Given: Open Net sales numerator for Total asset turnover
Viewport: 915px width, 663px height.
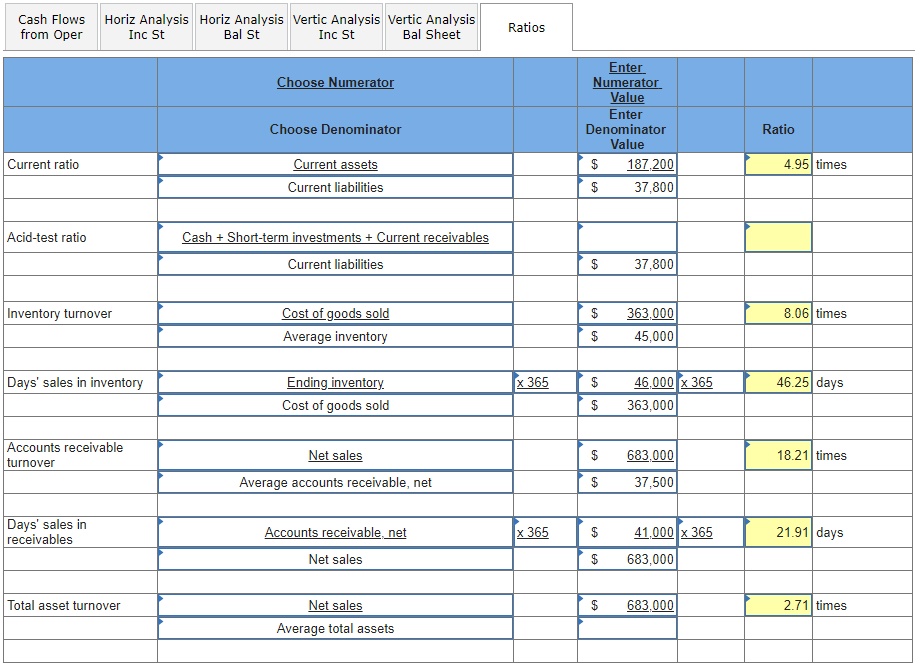Looking at the screenshot, I should pos(336,605).
